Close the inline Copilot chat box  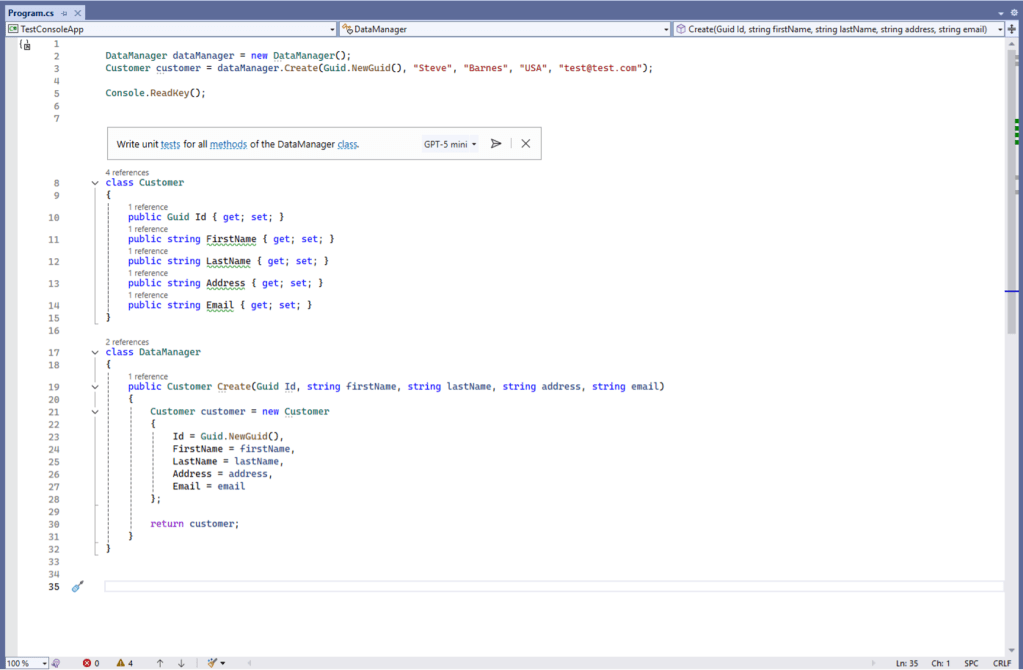pyautogui.click(x=525, y=144)
